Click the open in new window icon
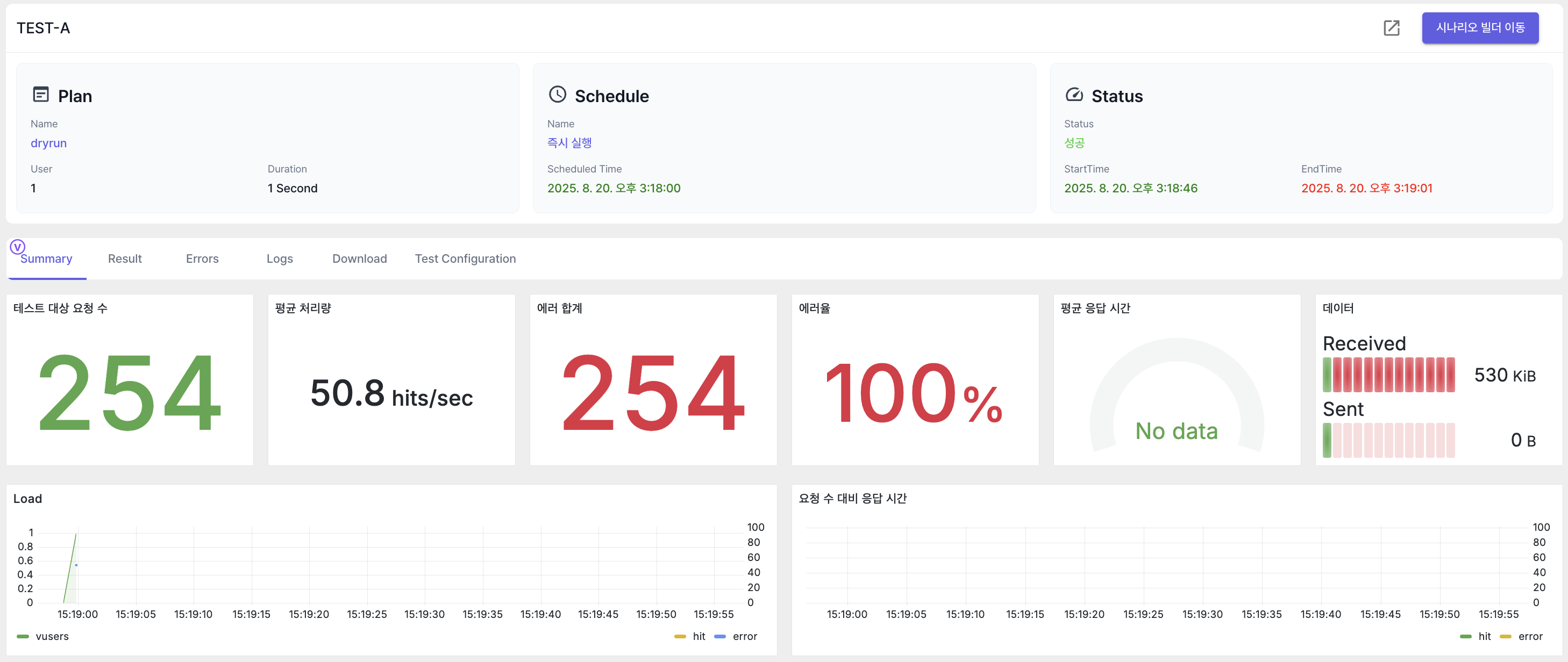 (x=1392, y=28)
